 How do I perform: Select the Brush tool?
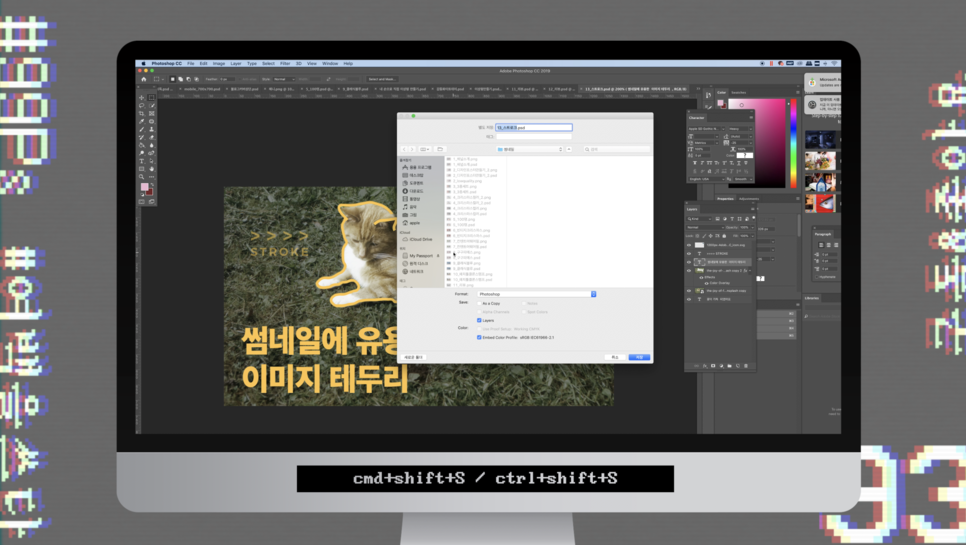click(x=142, y=129)
